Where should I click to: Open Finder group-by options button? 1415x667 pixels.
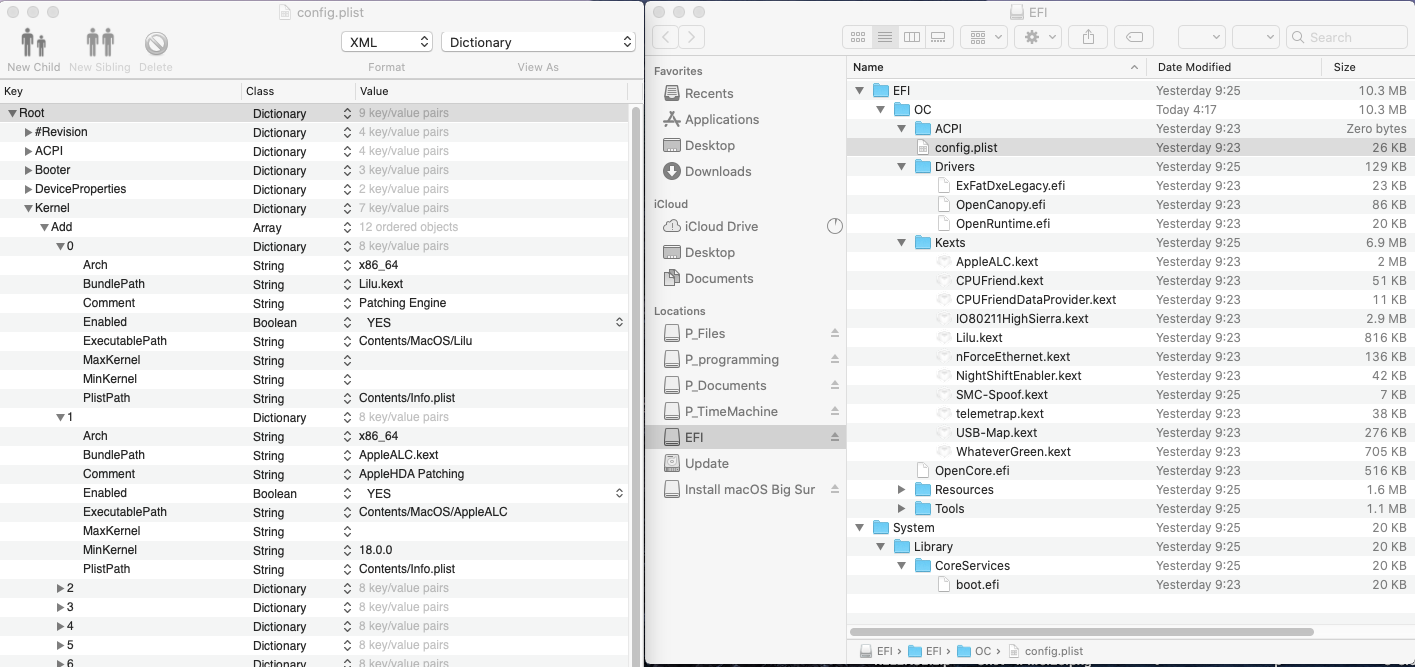[x=983, y=37]
